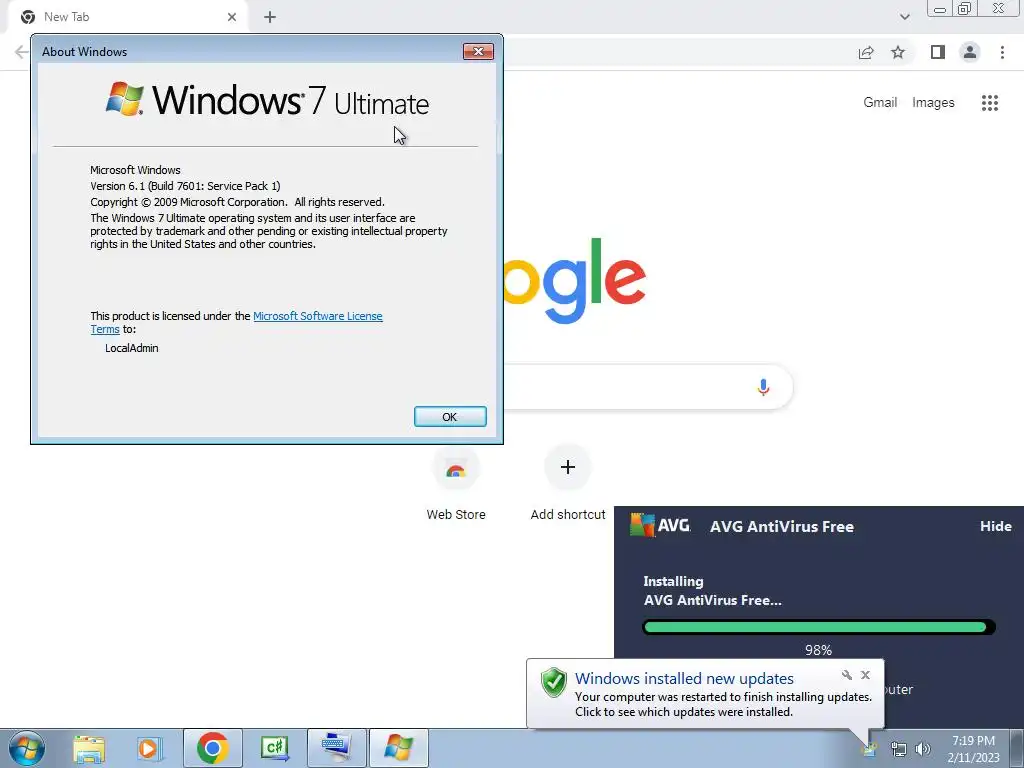Bookmark this tab with star icon

898,52
